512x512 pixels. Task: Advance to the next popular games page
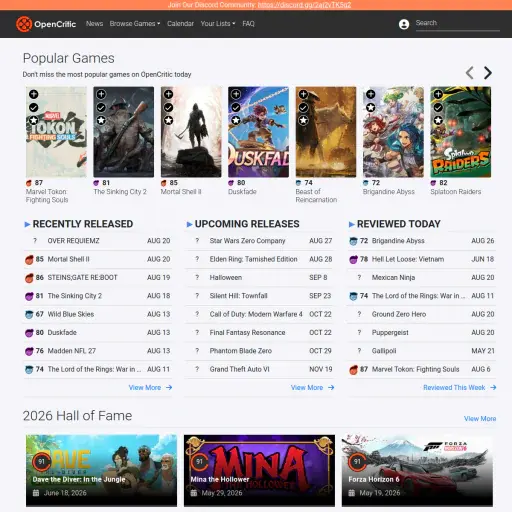point(488,73)
